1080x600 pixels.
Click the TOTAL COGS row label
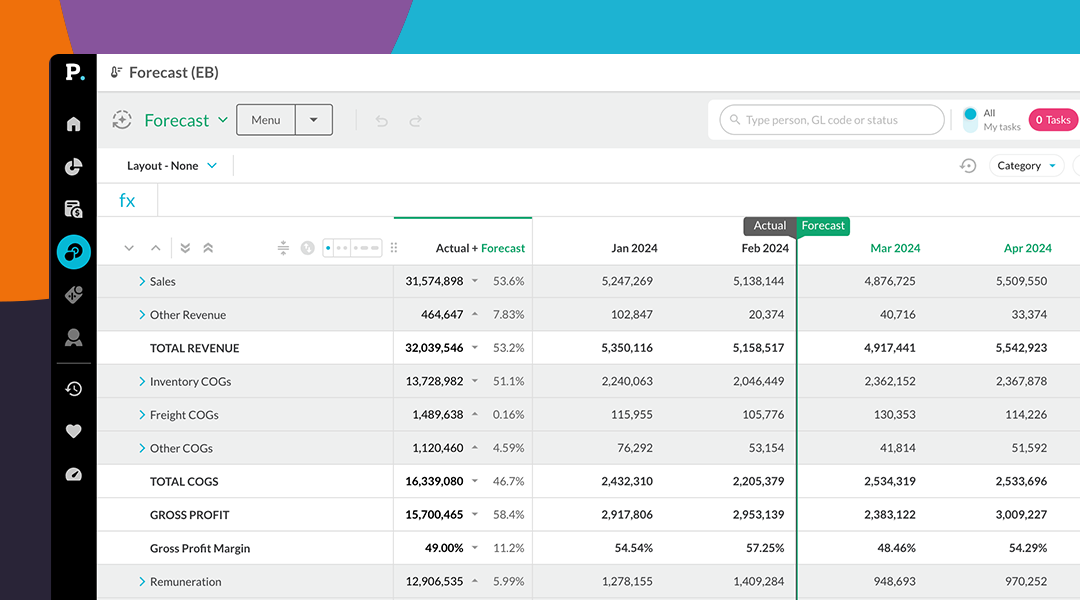pyautogui.click(x=184, y=482)
